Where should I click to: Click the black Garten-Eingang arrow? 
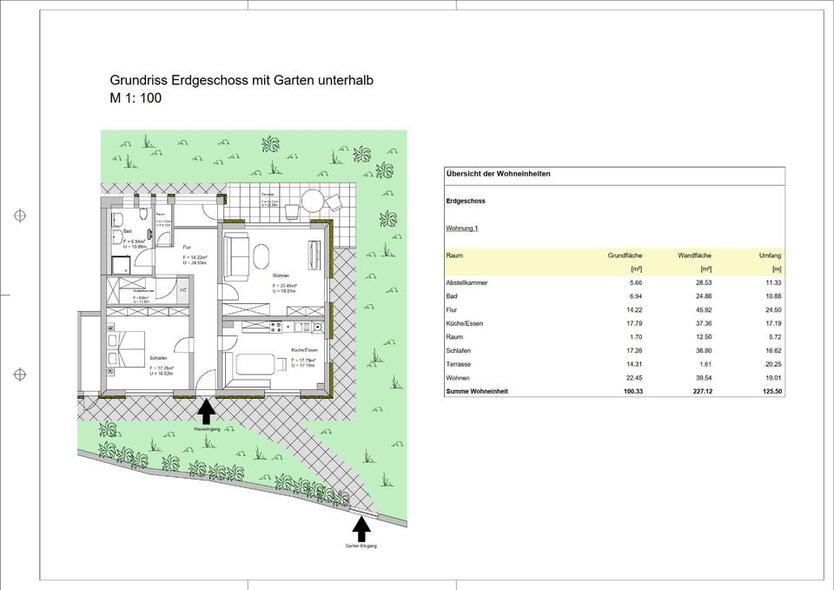[362, 529]
